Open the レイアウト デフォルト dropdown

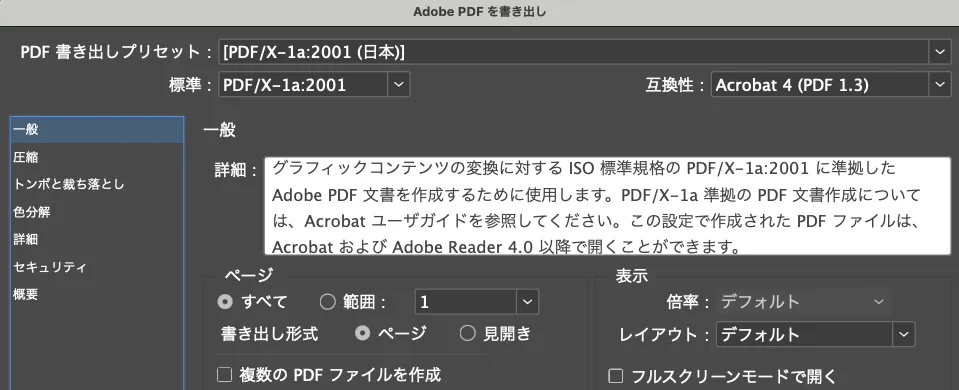[x=815, y=334]
